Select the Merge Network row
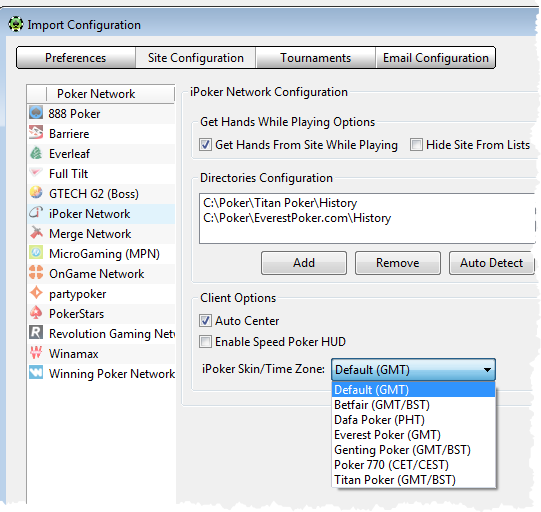Viewport: 541px width, 512px height. [x=101, y=234]
